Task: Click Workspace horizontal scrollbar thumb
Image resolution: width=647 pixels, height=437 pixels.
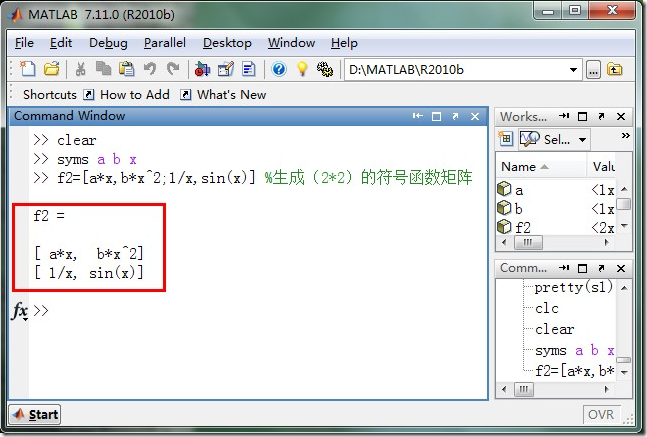Action: [x=528, y=243]
